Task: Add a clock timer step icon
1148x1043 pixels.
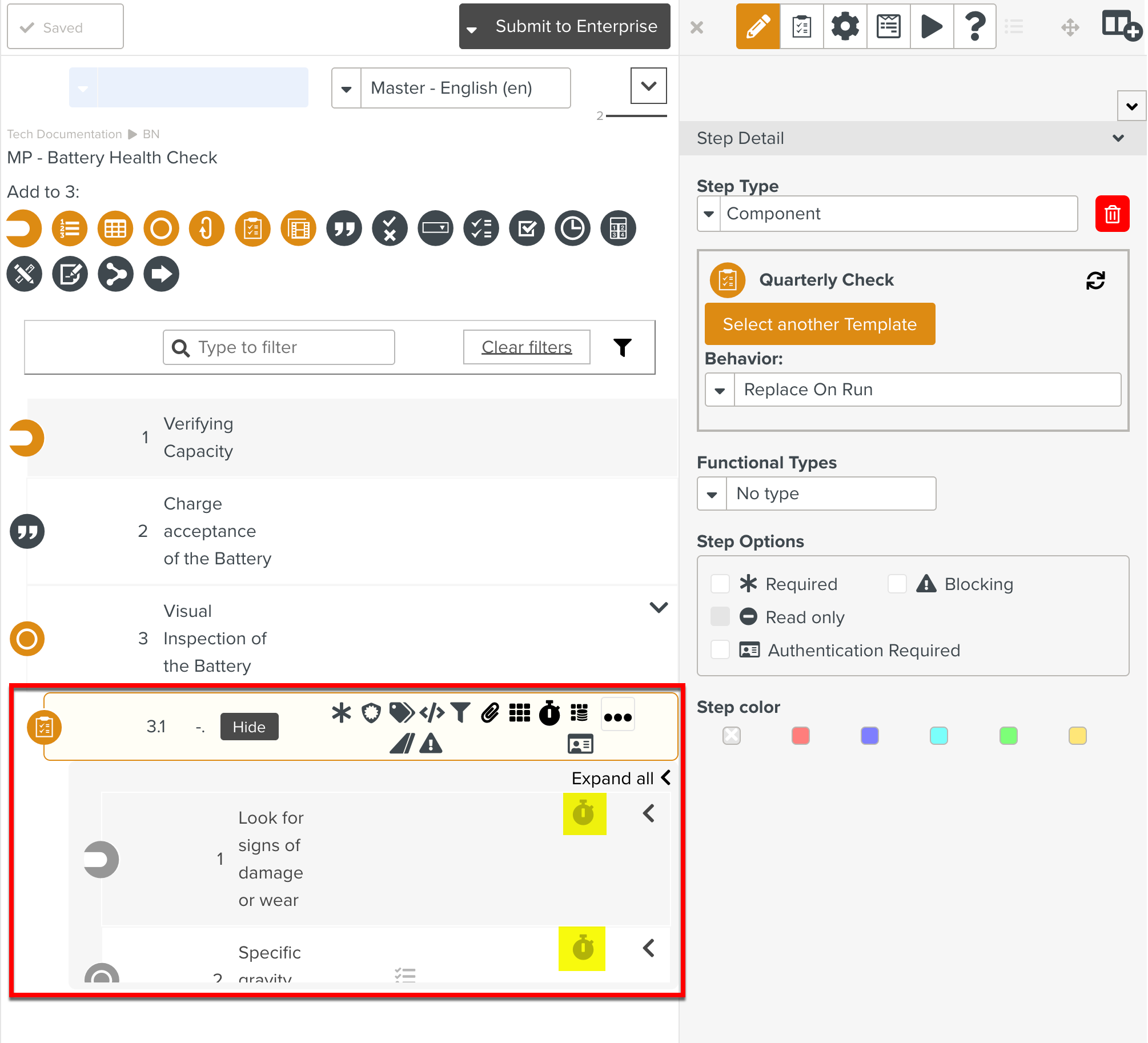Action: click(572, 228)
